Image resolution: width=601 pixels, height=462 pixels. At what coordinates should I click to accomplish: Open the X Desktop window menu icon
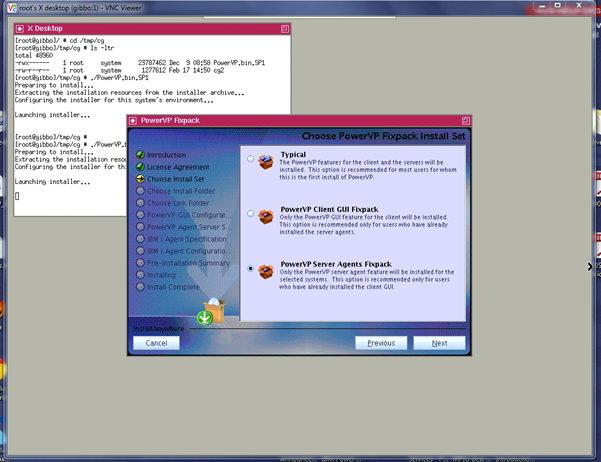(20, 29)
